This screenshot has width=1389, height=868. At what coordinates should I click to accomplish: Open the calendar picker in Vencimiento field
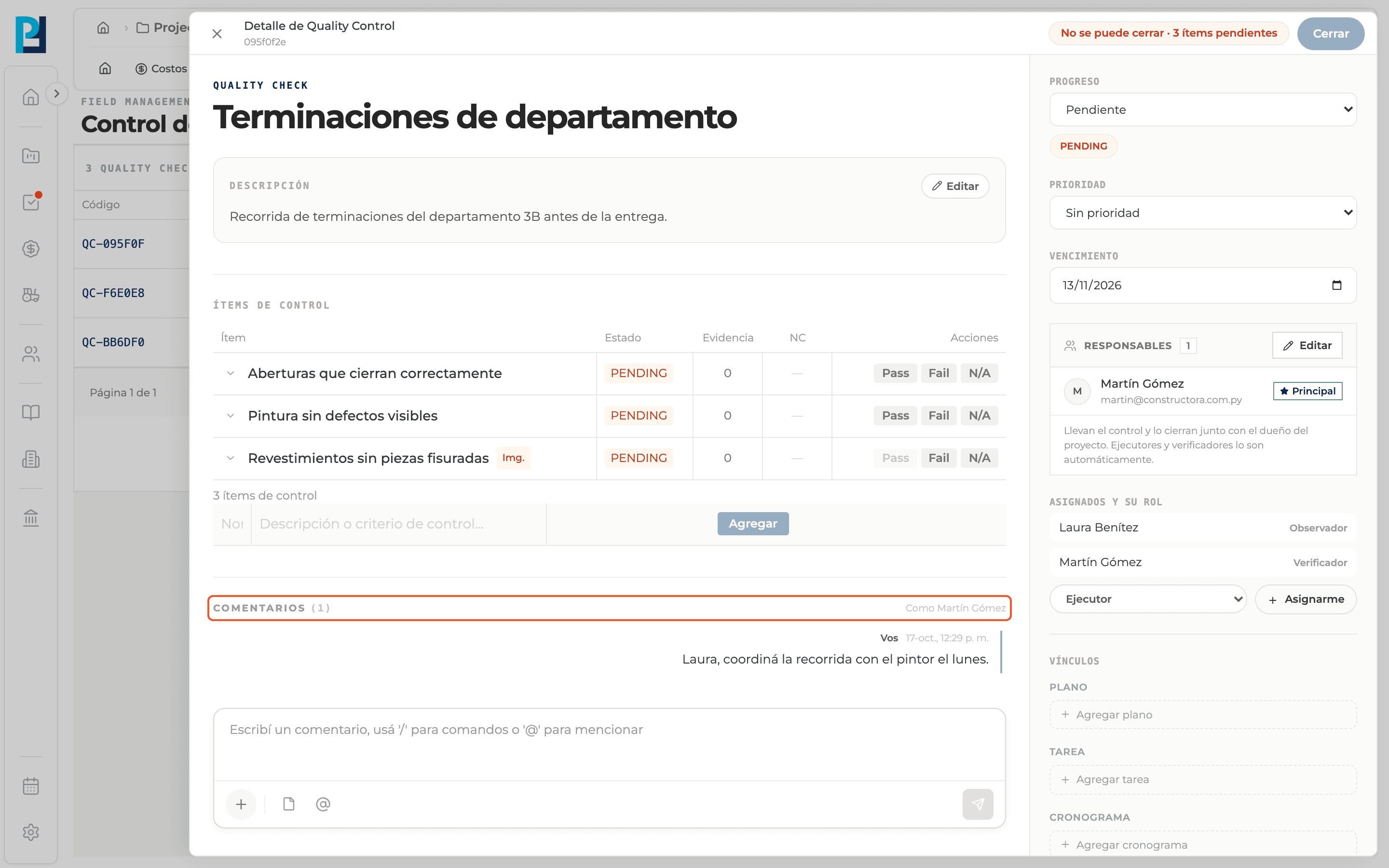coord(1337,285)
